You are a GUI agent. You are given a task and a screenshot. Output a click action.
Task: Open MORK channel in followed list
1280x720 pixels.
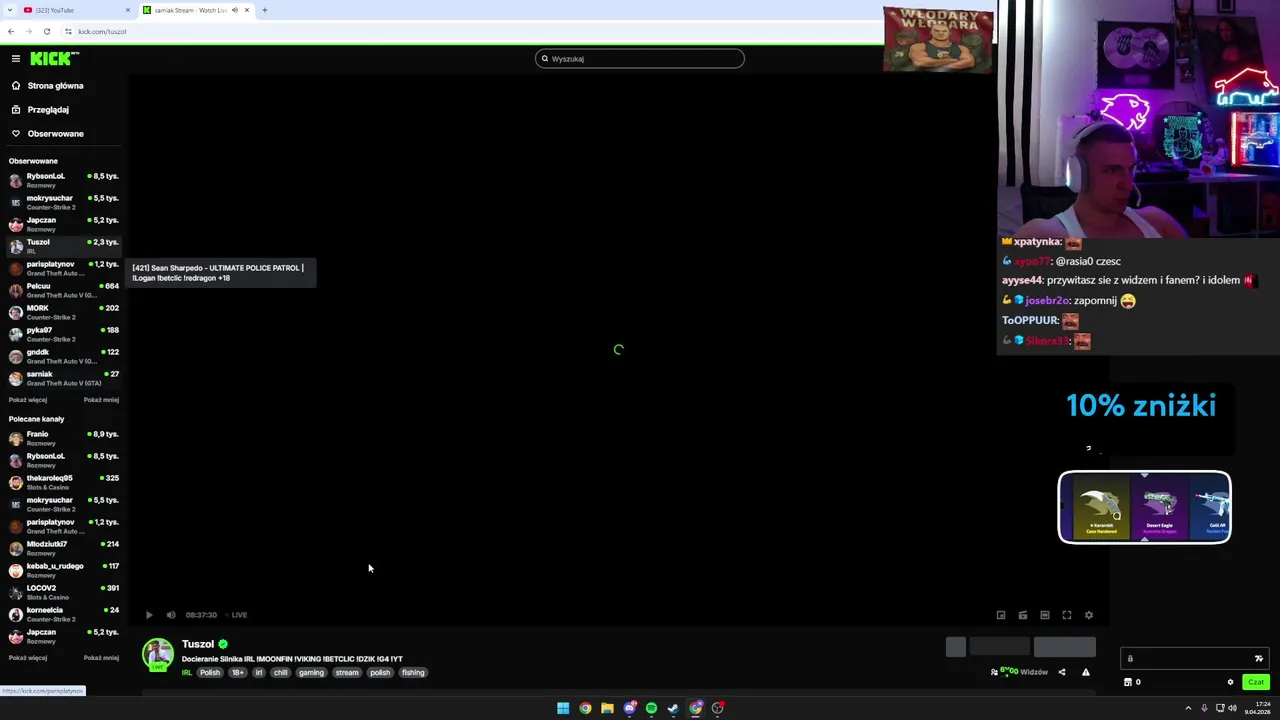(64, 312)
